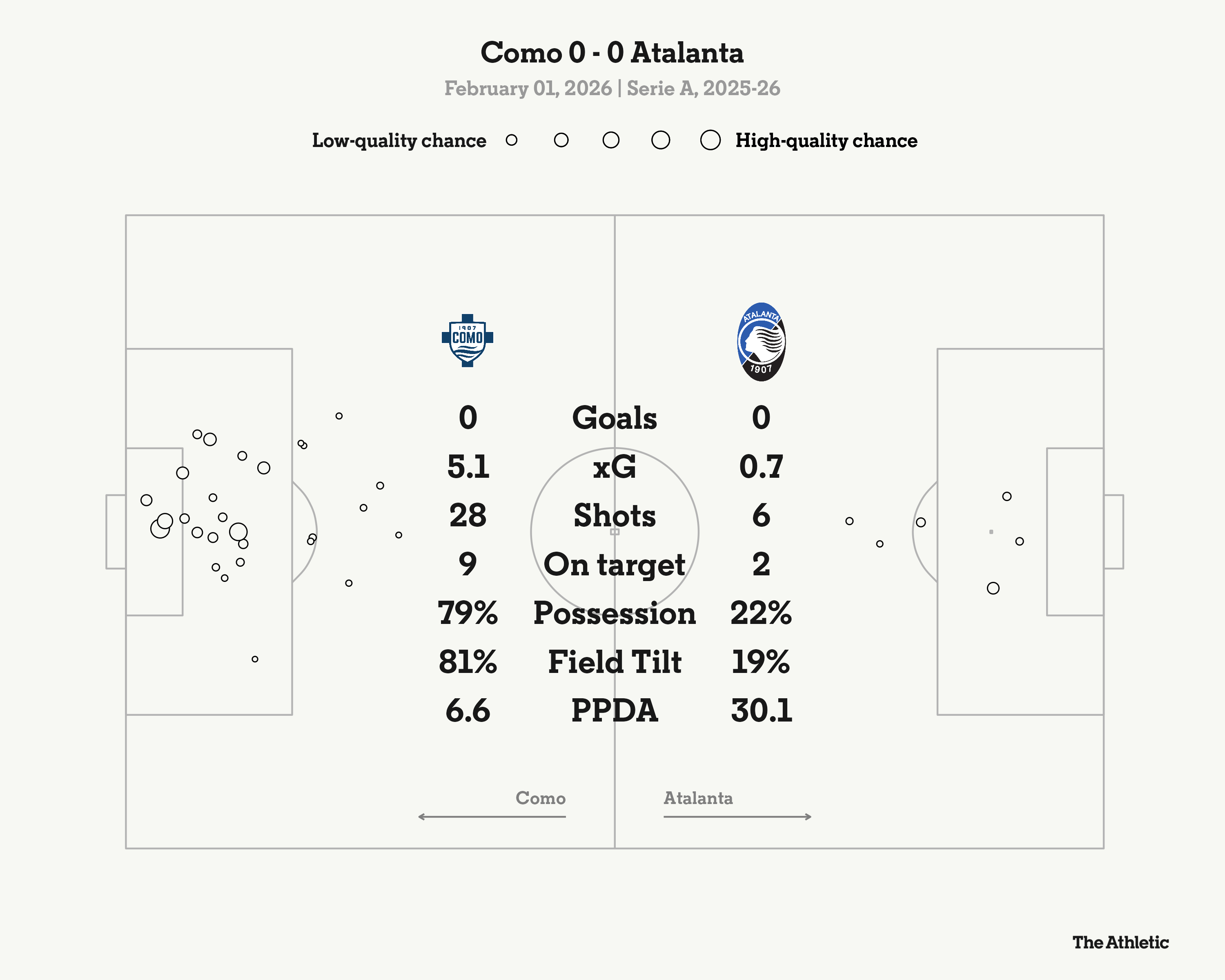Click Atalanta's 30.1 PPDA value
Image resolution: width=1225 pixels, height=980 pixels.
point(762,711)
